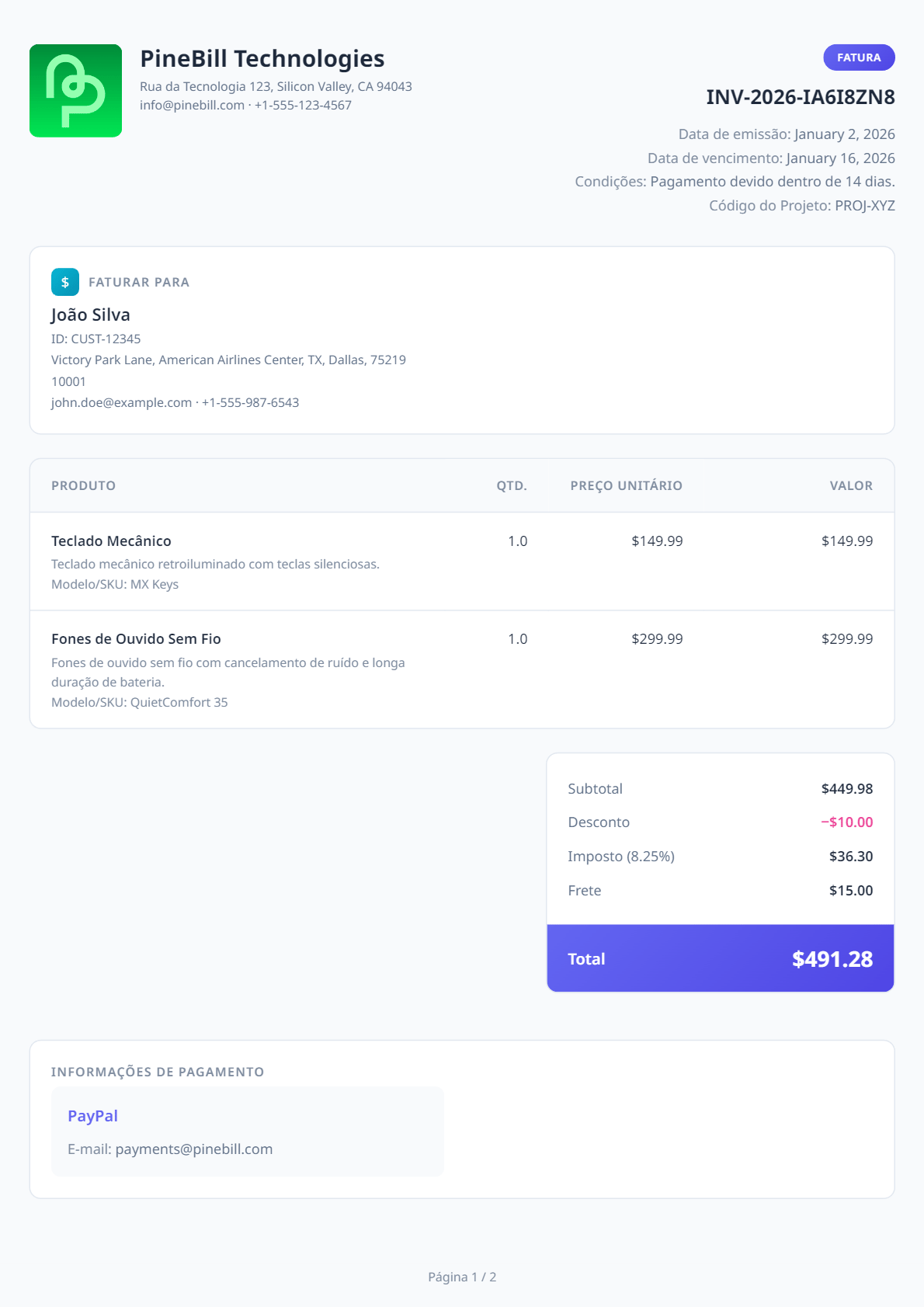Click the 'Condições: Pagamento devido' line
The width and height of the screenshot is (924, 1307).
[x=735, y=182]
